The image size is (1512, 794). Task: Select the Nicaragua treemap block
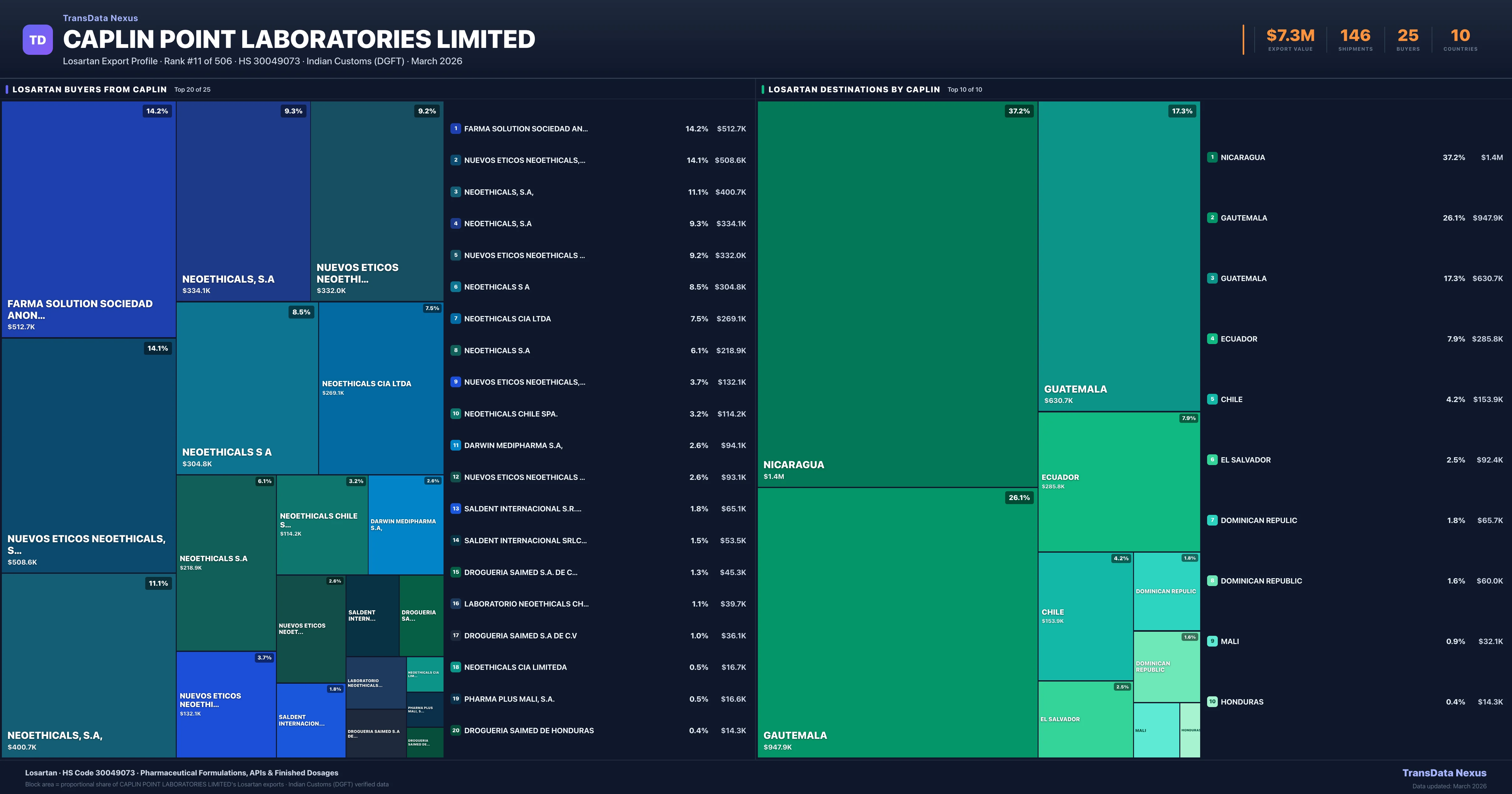pyautogui.click(x=897, y=294)
